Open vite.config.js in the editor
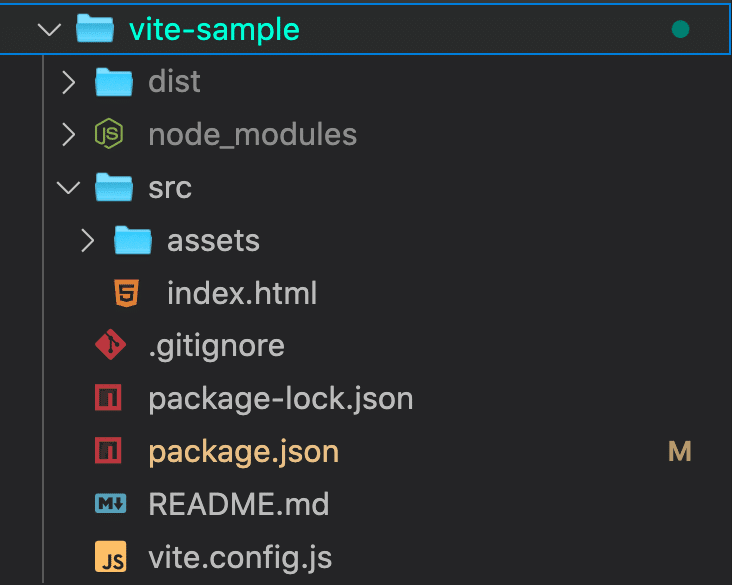Image resolution: width=732 pixels, height=585 pixels. click(x=240, y=558)
